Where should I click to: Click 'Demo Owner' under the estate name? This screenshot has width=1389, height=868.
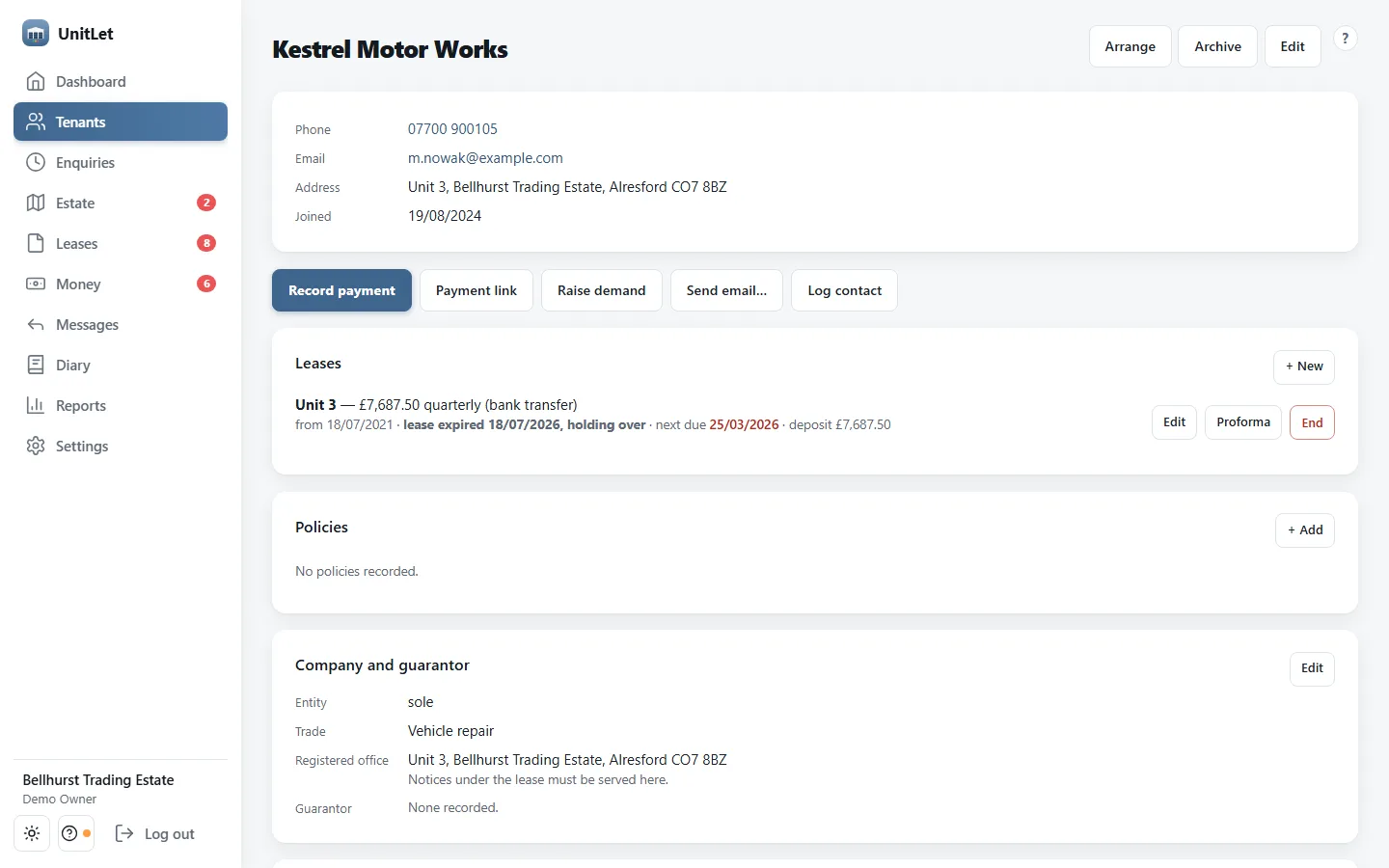[x=60, y=800]
